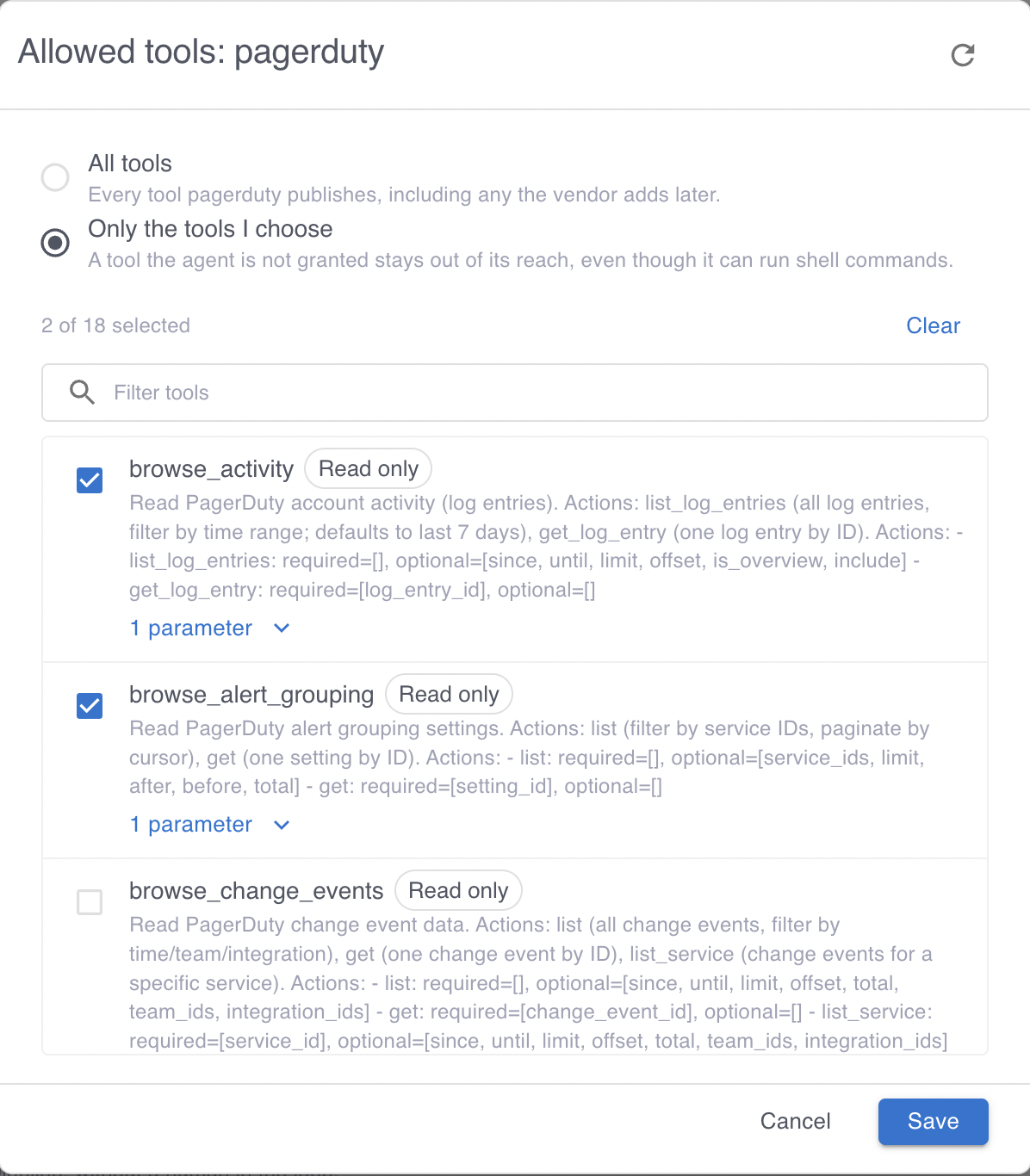The image size is (1030, 1176).
Task: Click the Cancel button
Action: 795,1121
